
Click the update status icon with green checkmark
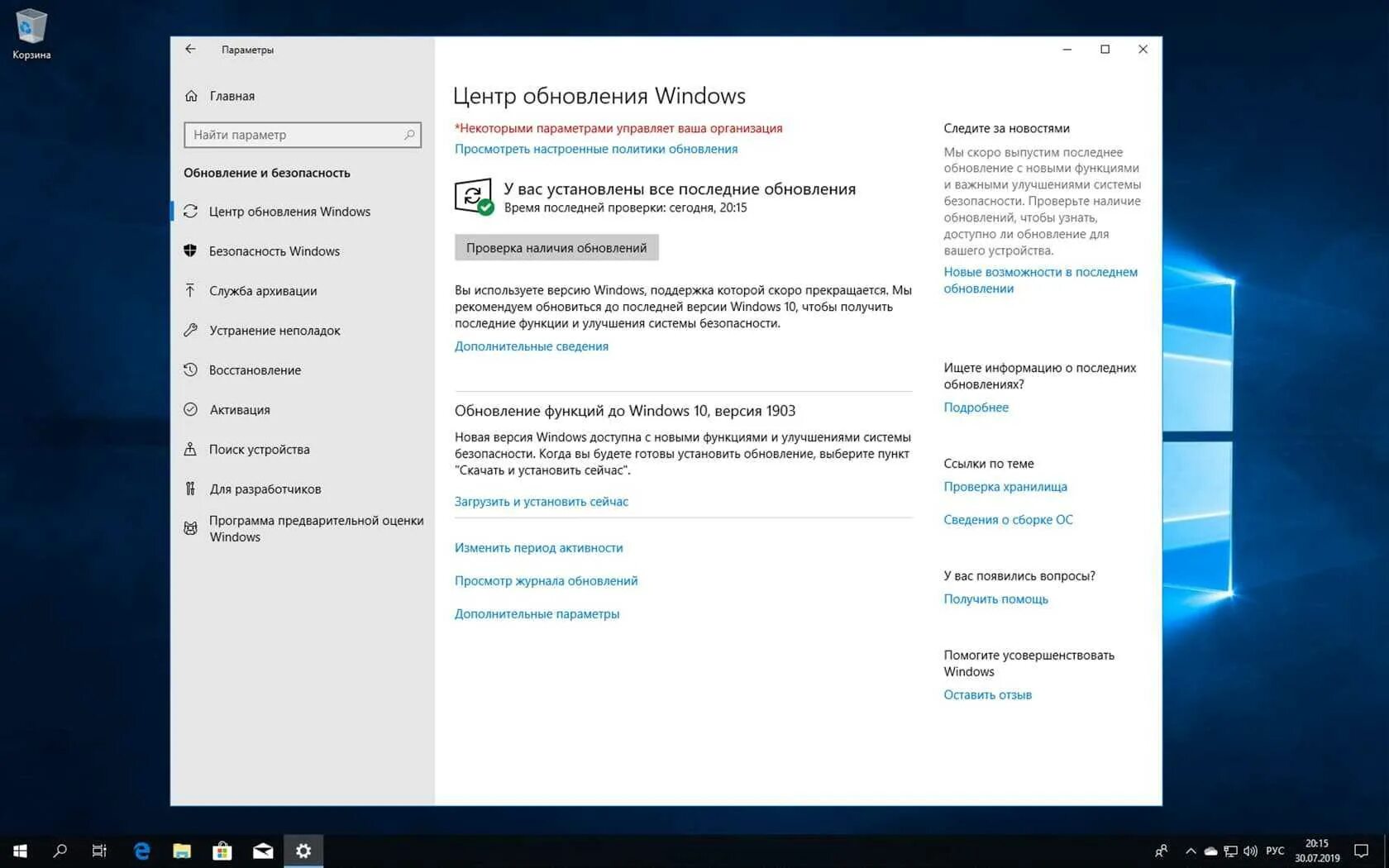474,197
